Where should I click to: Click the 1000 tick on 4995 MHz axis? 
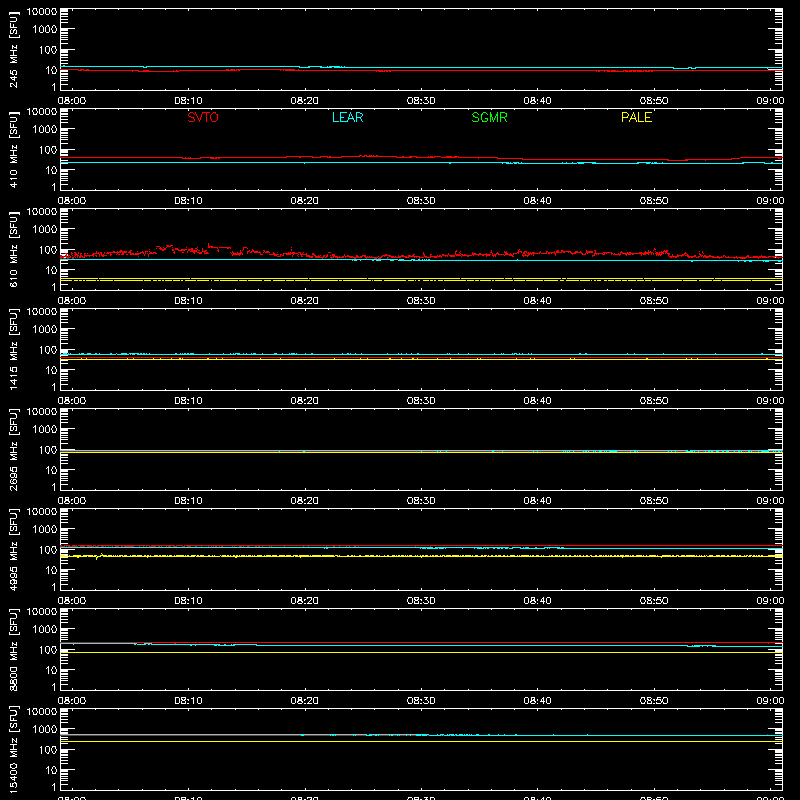tap(45, 530)
